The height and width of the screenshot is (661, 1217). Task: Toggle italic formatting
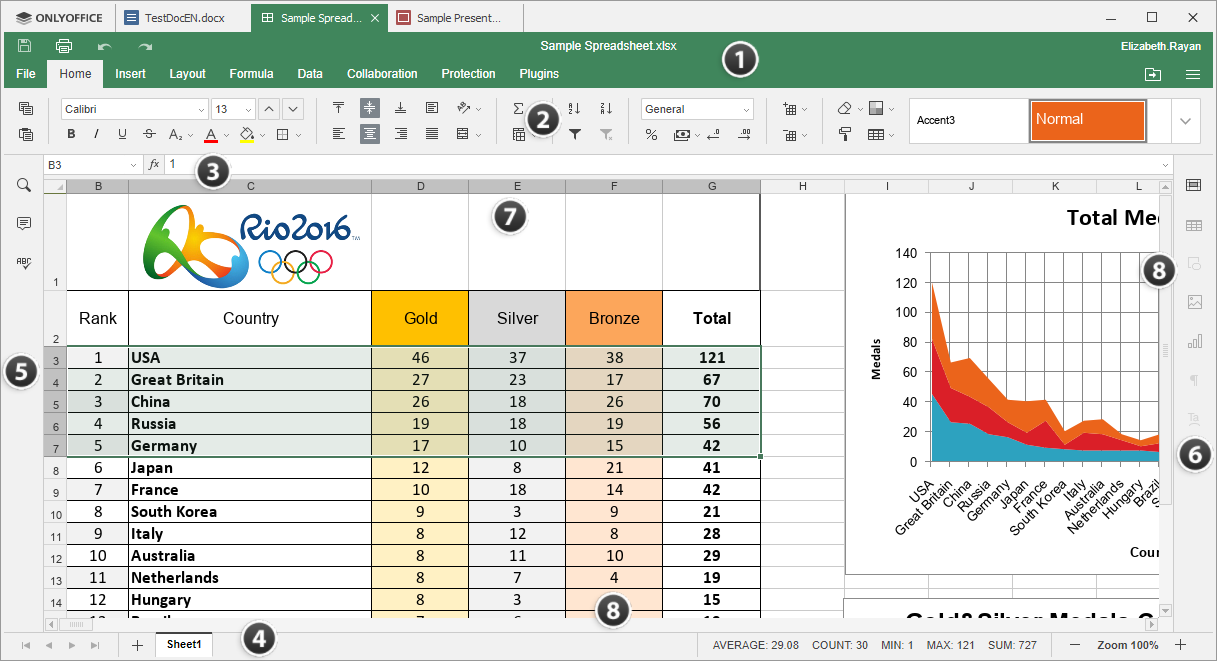pyautogui.click(x=96, y=134)
